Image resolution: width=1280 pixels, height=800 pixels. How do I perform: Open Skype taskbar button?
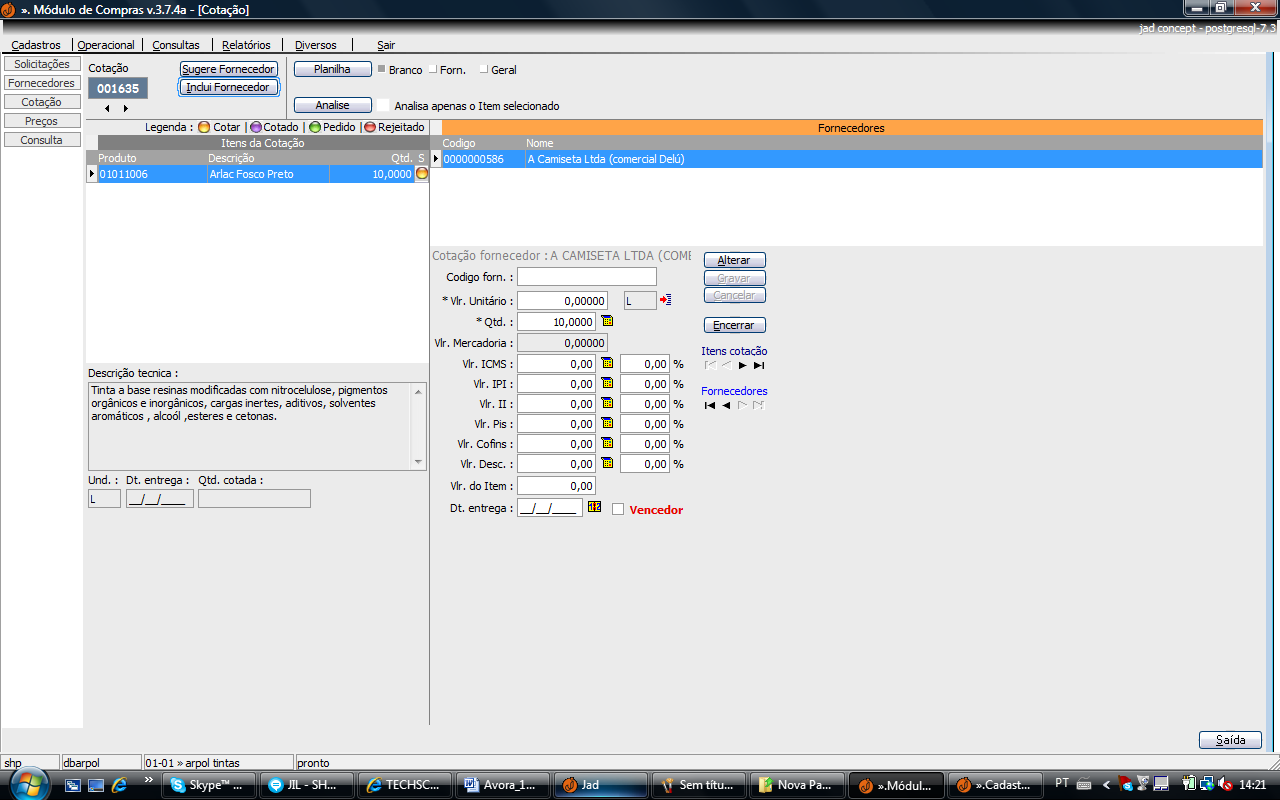point(208,785)
